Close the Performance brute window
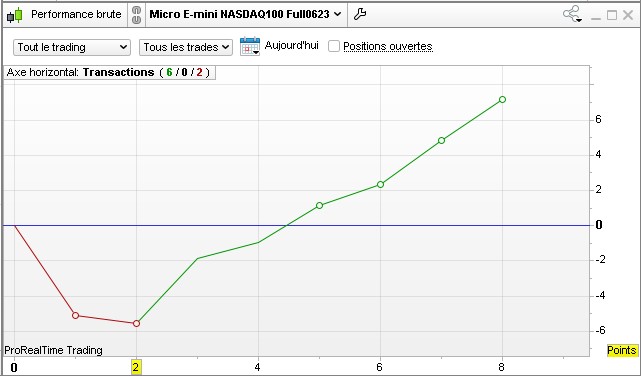The height and width of the screenshot is (376, 641). pos(628,15)
